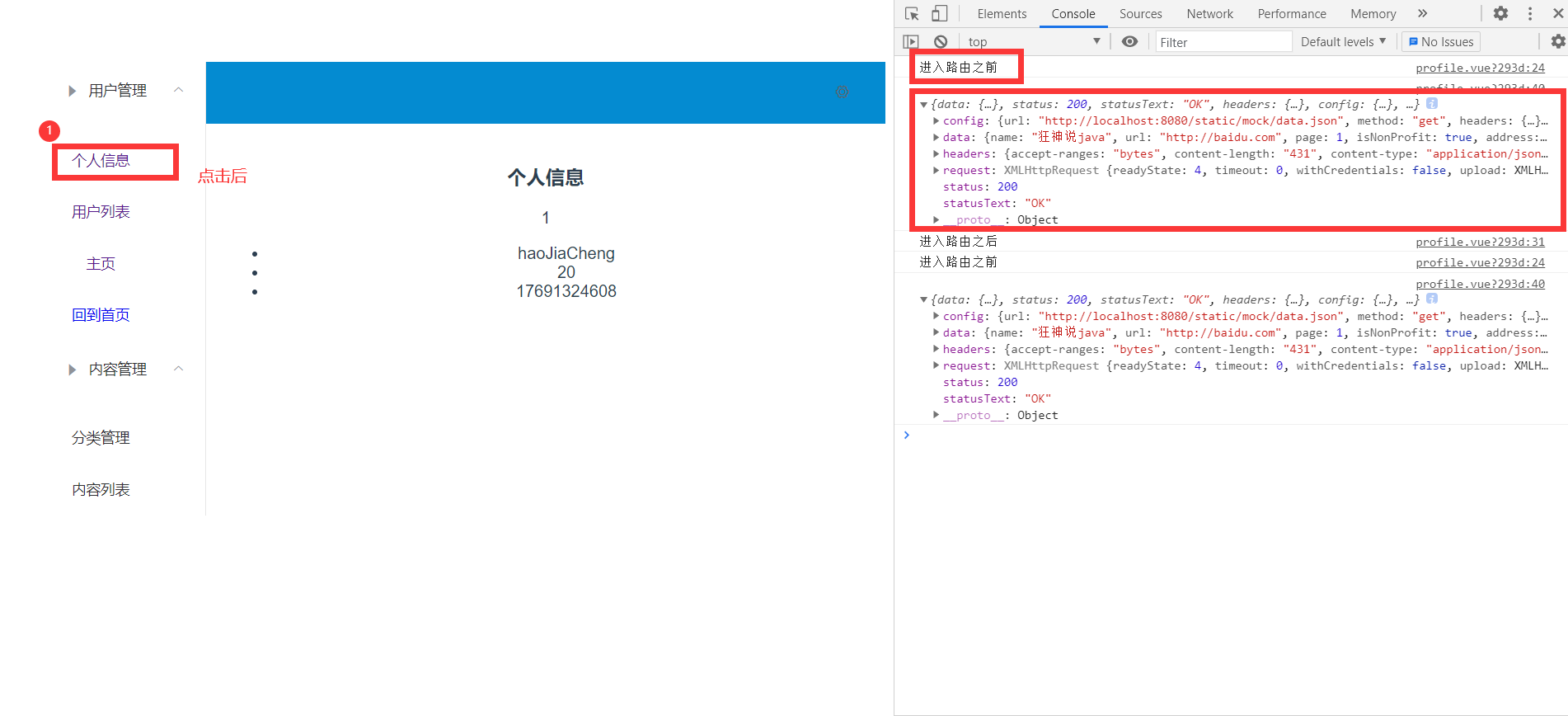The width and height of the screenshot is (1568, 716).
Task: Show the console sidebar panel
Action: (910, 42)
